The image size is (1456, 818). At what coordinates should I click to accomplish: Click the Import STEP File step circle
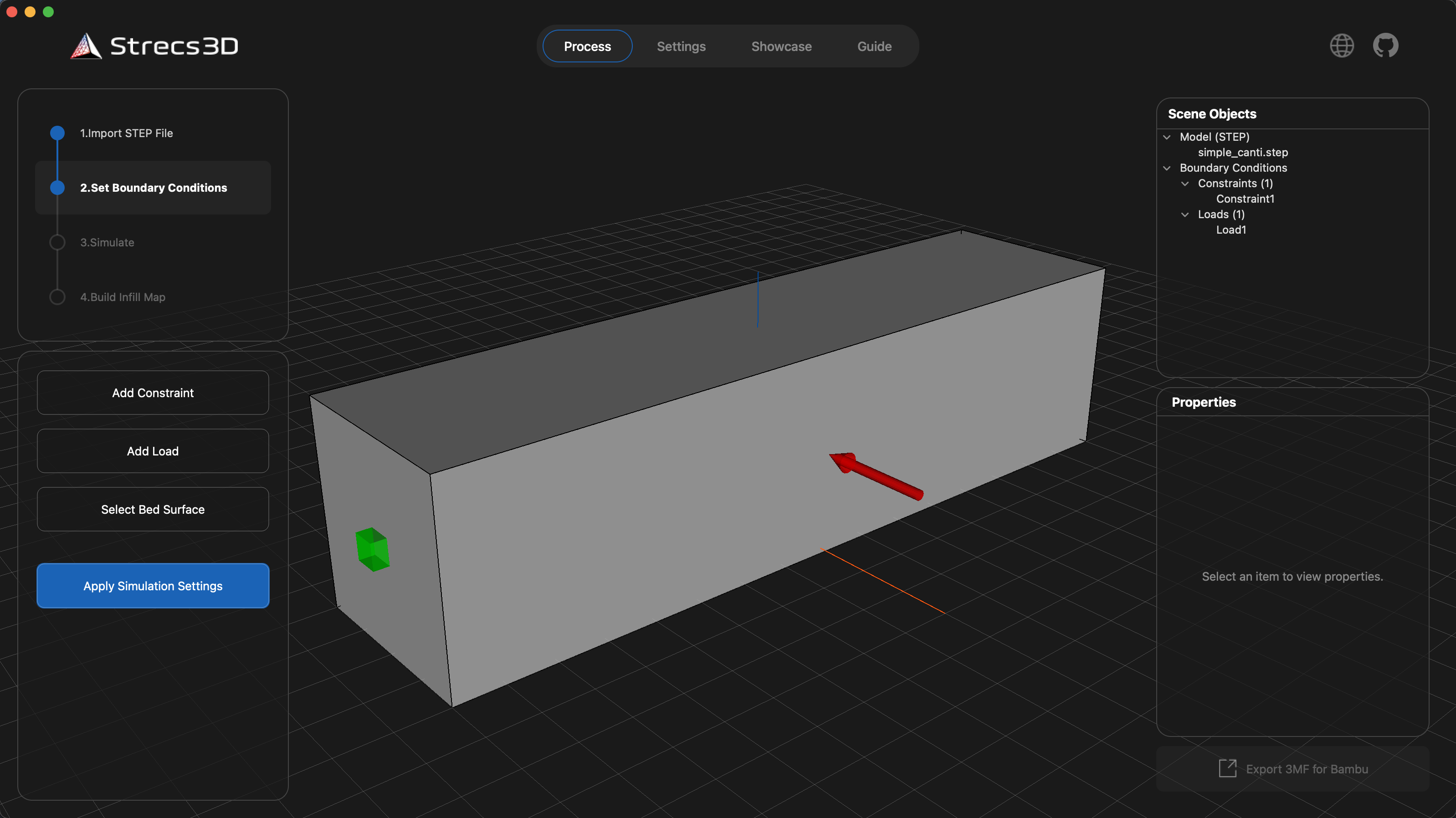pos(57,133)
